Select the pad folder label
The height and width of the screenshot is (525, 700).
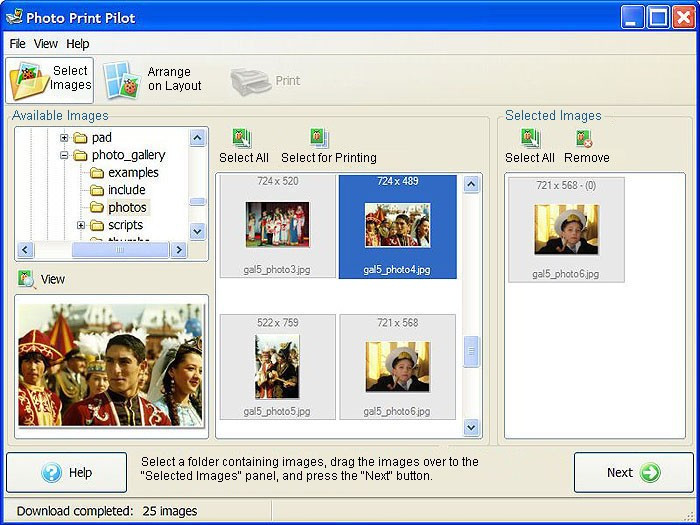tap(102, 138)
